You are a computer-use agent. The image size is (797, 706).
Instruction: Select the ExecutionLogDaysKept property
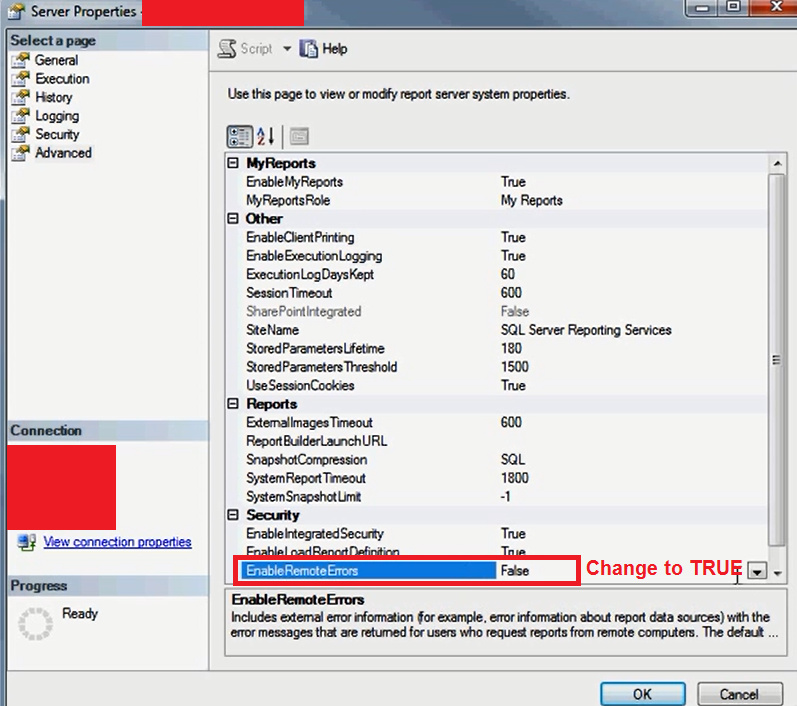pyautogui.click(x=310, y=274)
